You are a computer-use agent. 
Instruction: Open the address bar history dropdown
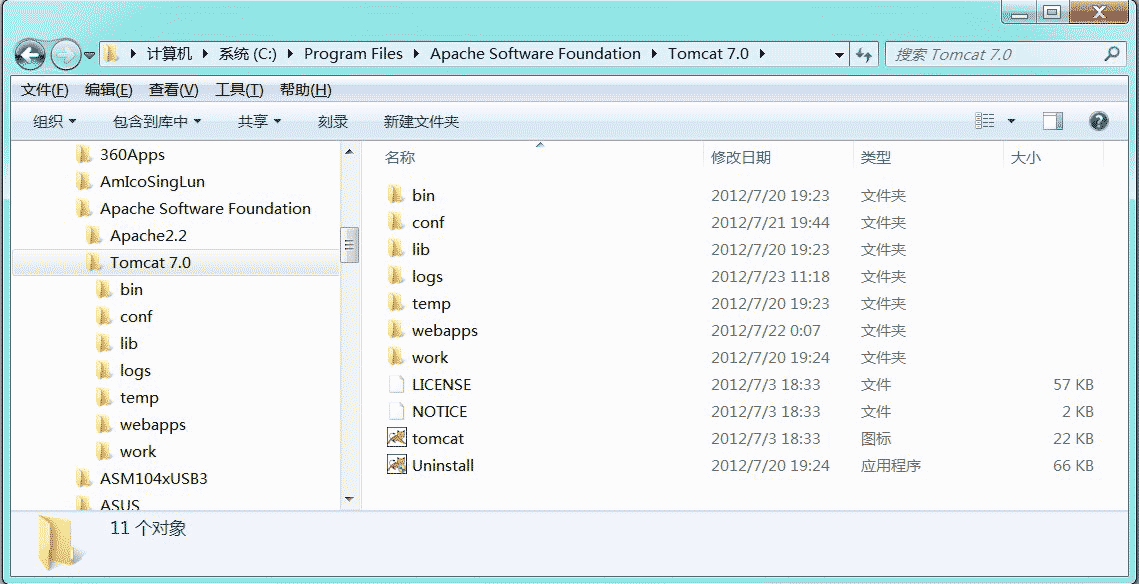pyautogui.click(x=839, y=54)
